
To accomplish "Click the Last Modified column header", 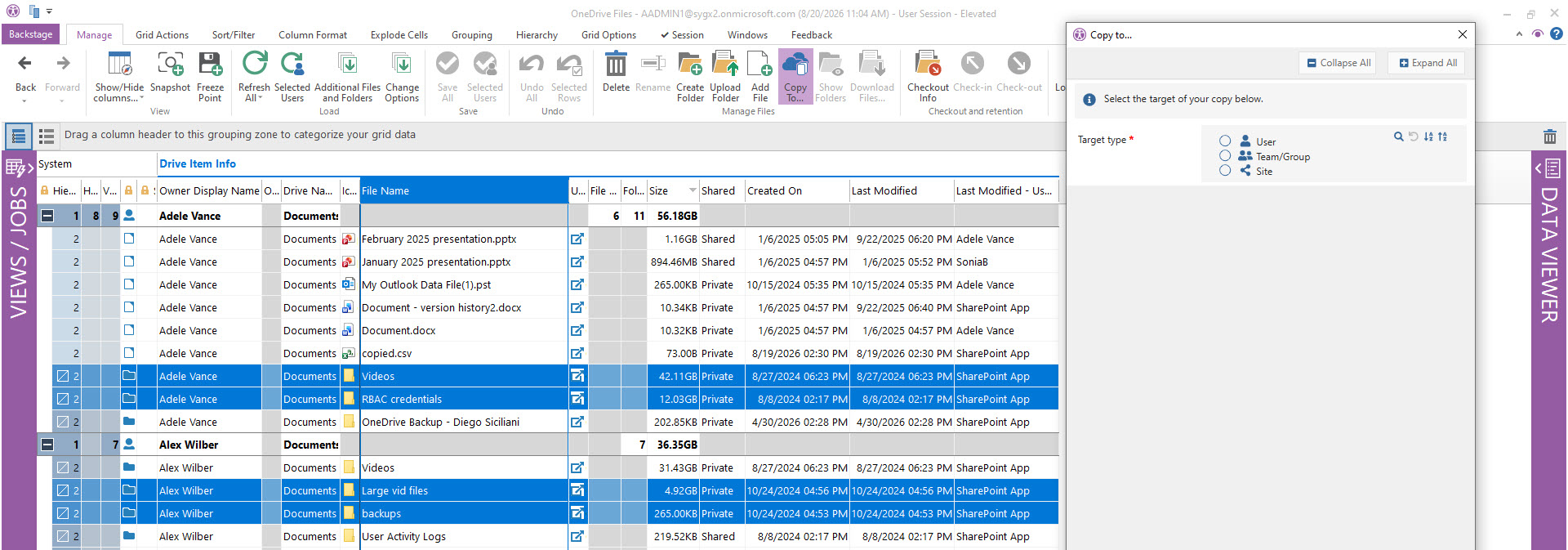I will point(902,190).
